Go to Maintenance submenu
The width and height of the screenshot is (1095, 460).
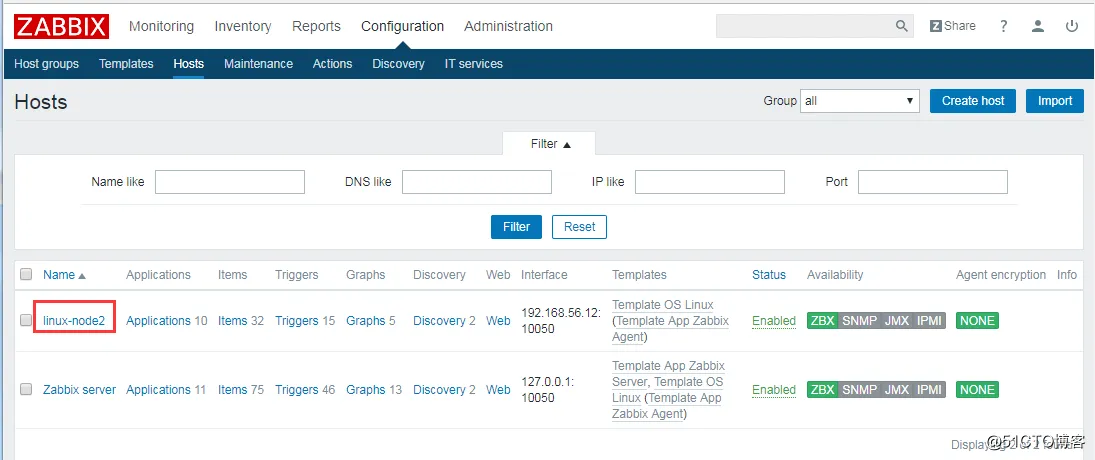point(258,64)
